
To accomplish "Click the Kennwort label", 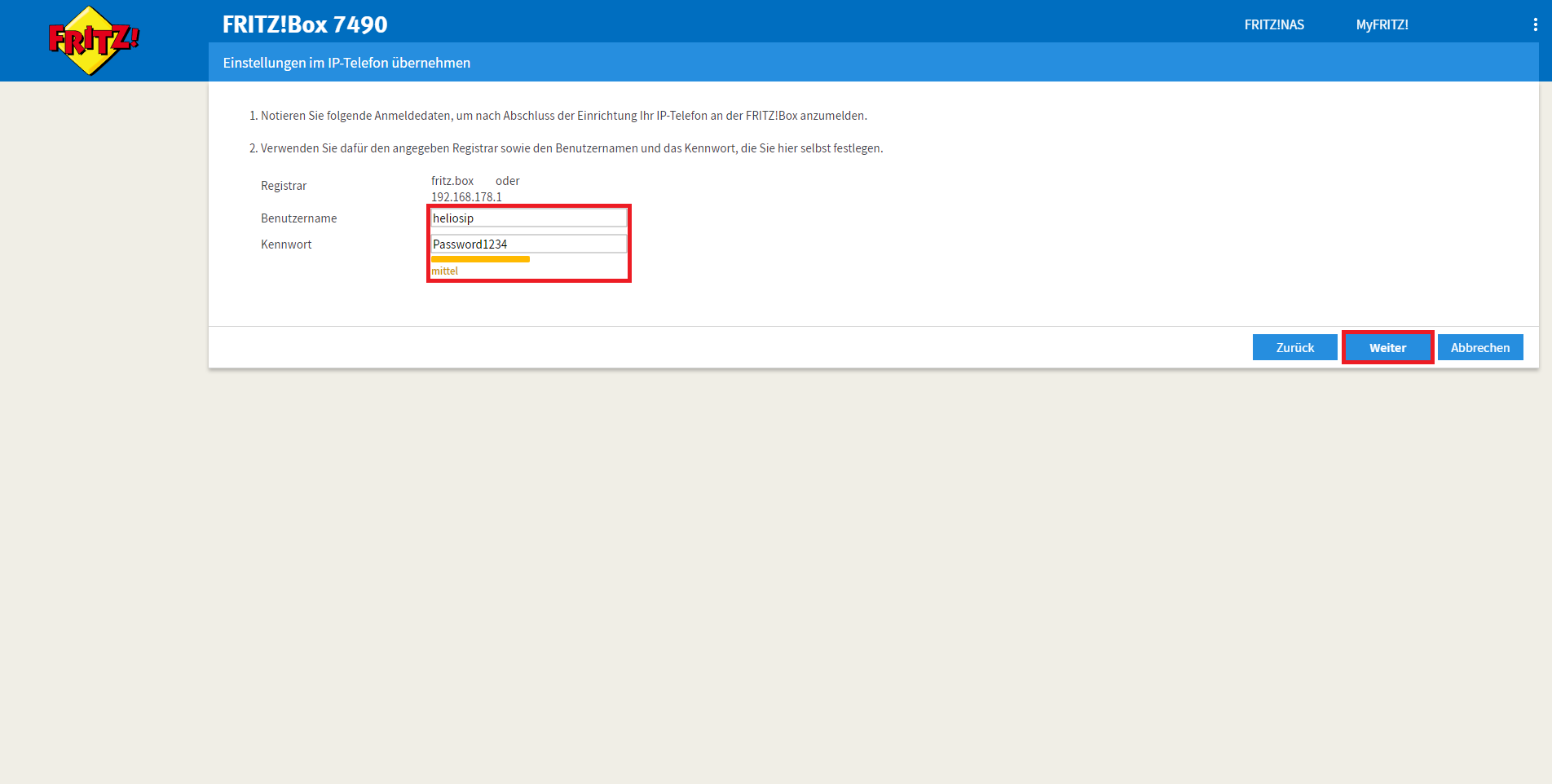I will point(286,244).
